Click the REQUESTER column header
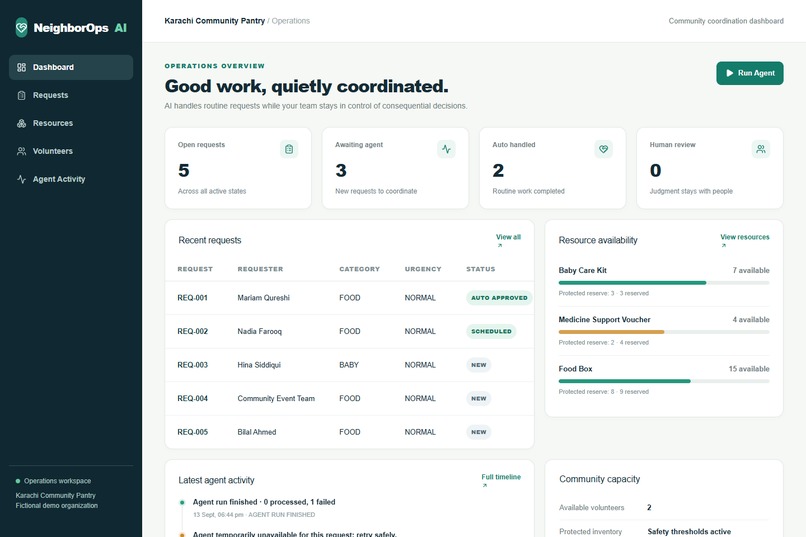The image size is (806, 537). click(260, 269)
